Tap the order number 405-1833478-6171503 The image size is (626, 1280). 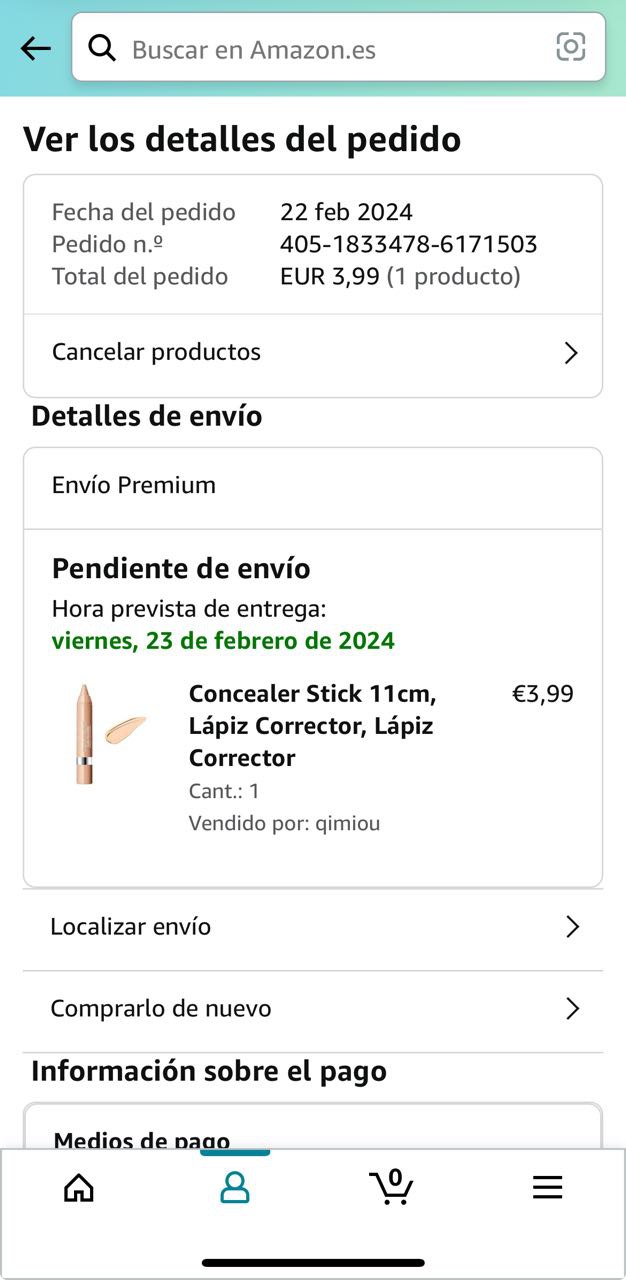[x=408, y=244]
